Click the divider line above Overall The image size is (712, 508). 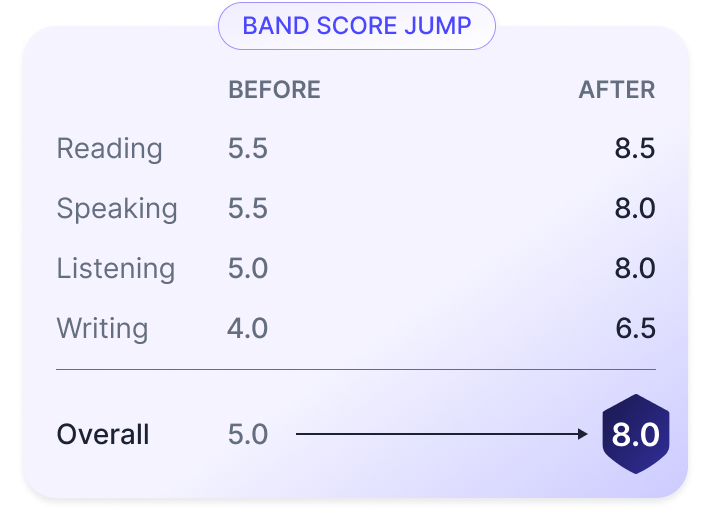pyautogui.click(x=356, y=369)
